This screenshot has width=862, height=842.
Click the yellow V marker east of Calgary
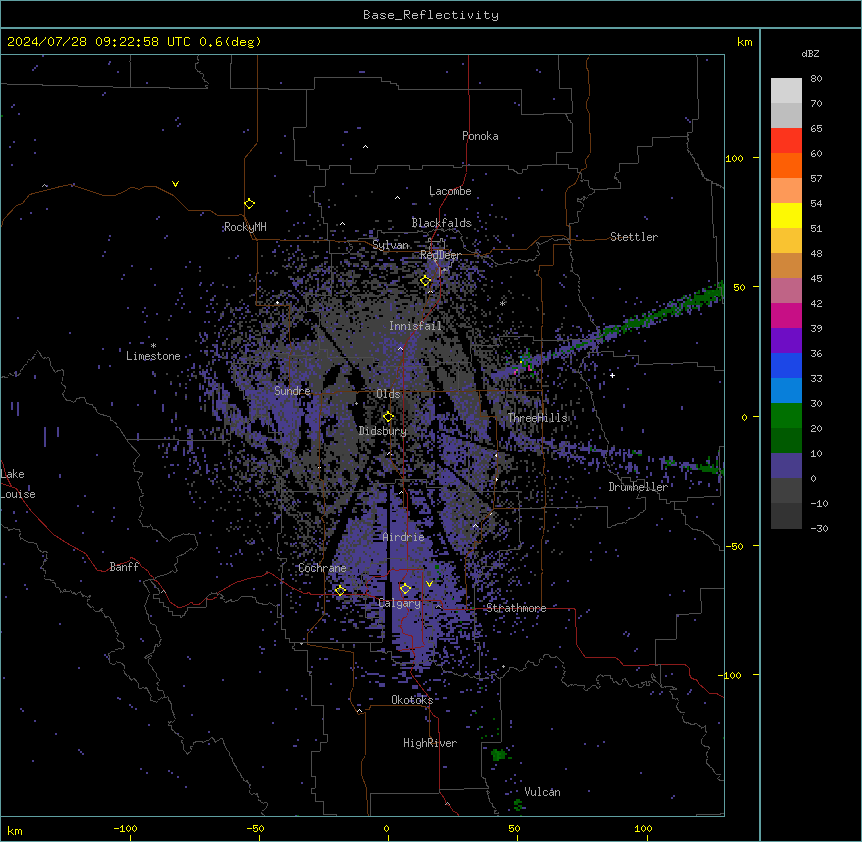pyautogui.click(x=429, y=584)
